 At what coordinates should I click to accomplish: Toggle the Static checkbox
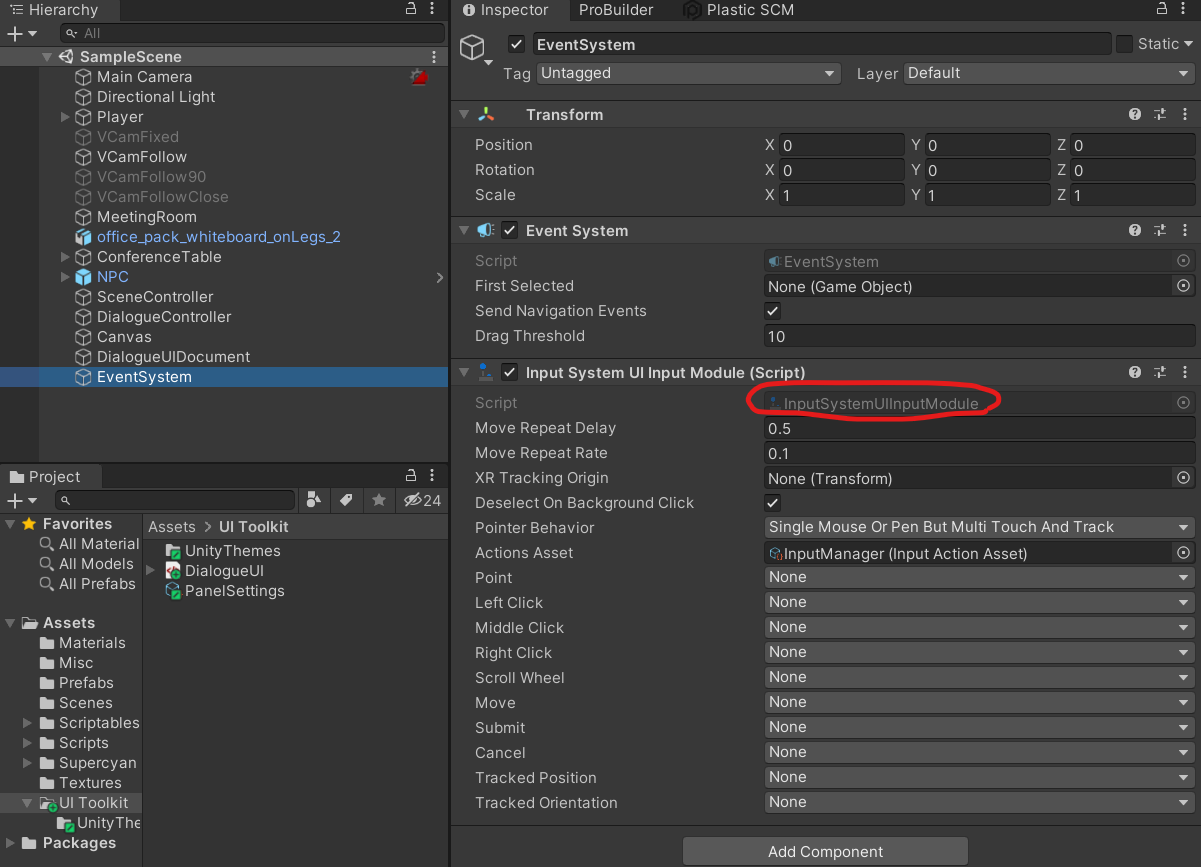click(1125, 44)
